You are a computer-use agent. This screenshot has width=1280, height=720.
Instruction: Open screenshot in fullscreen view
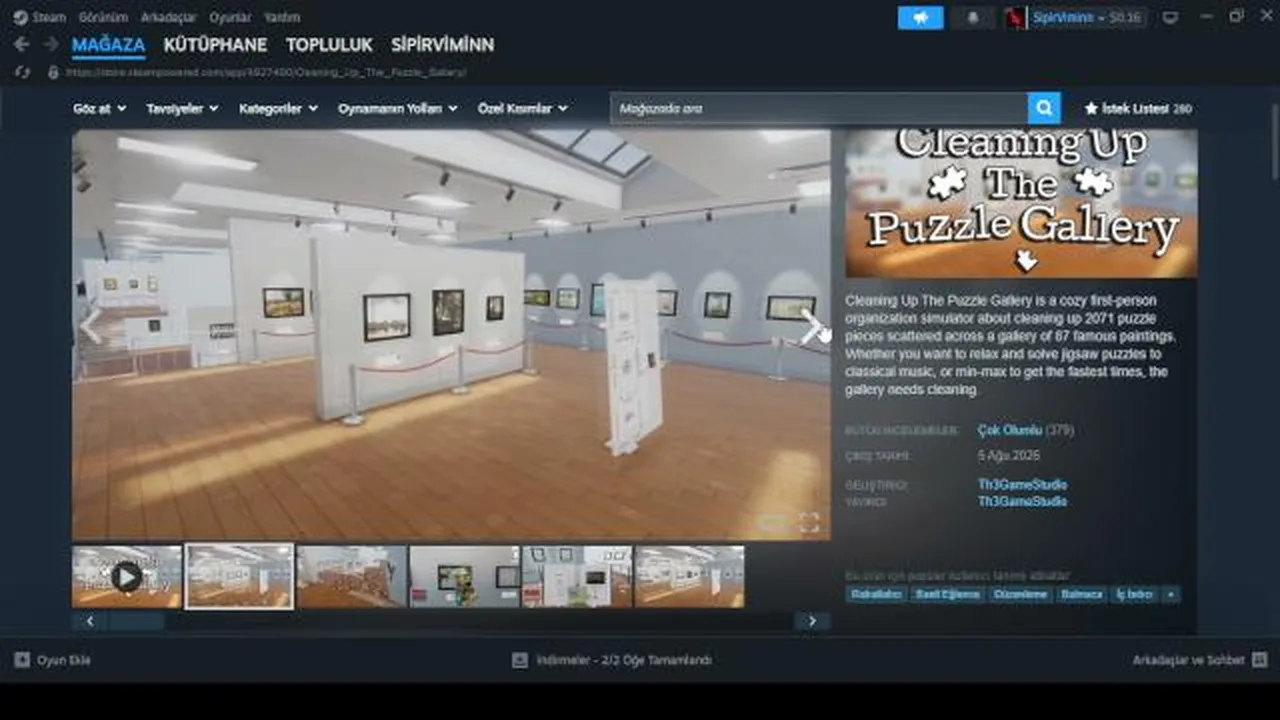pyautogui.click(x=809, y=522)
